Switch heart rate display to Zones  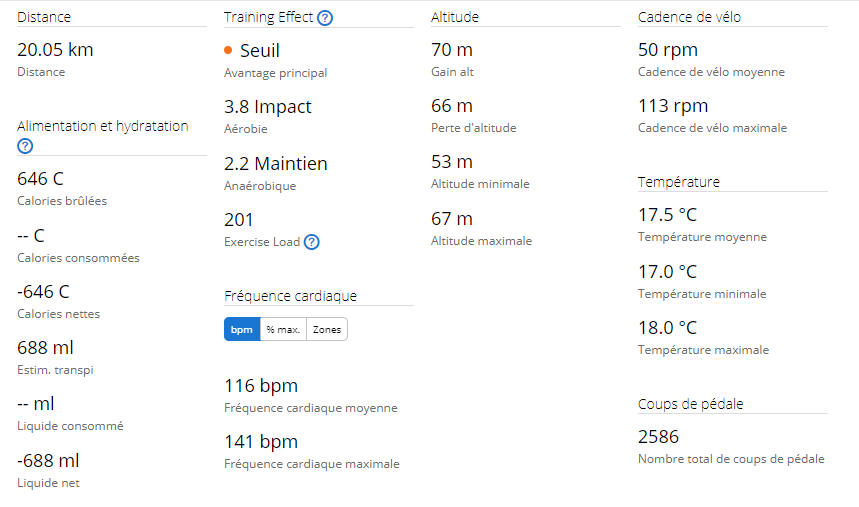(x=327, y=329)
